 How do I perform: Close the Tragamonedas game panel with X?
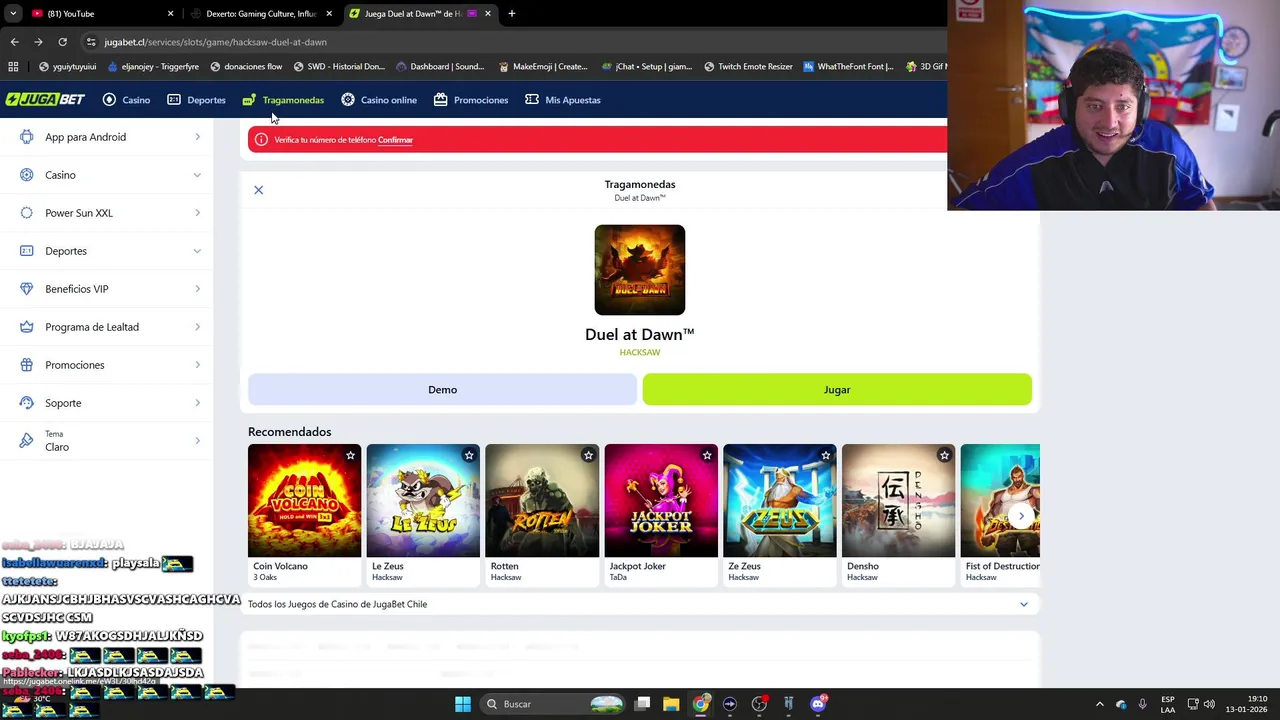(258, 190)
